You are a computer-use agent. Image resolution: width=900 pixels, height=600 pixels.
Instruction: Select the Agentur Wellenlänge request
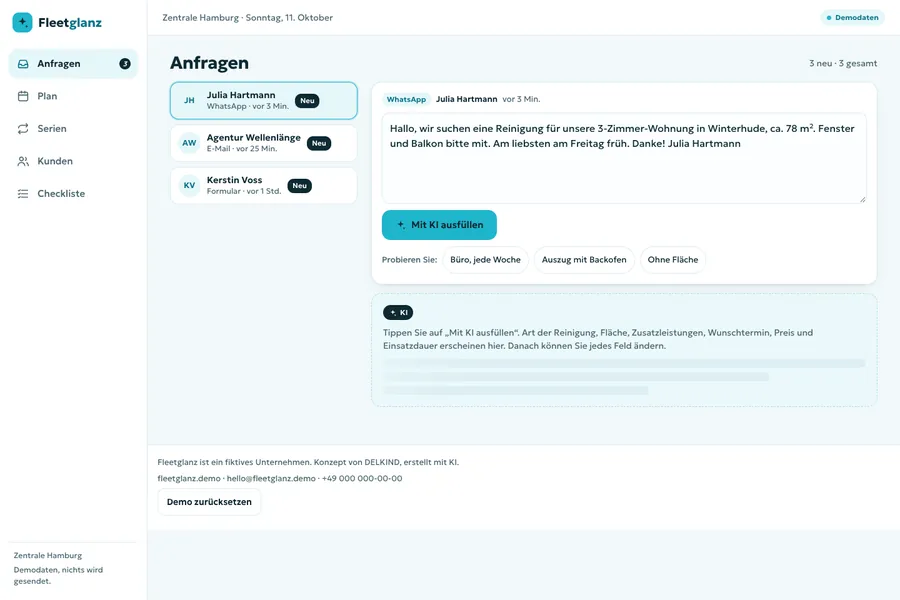point(263,143)
